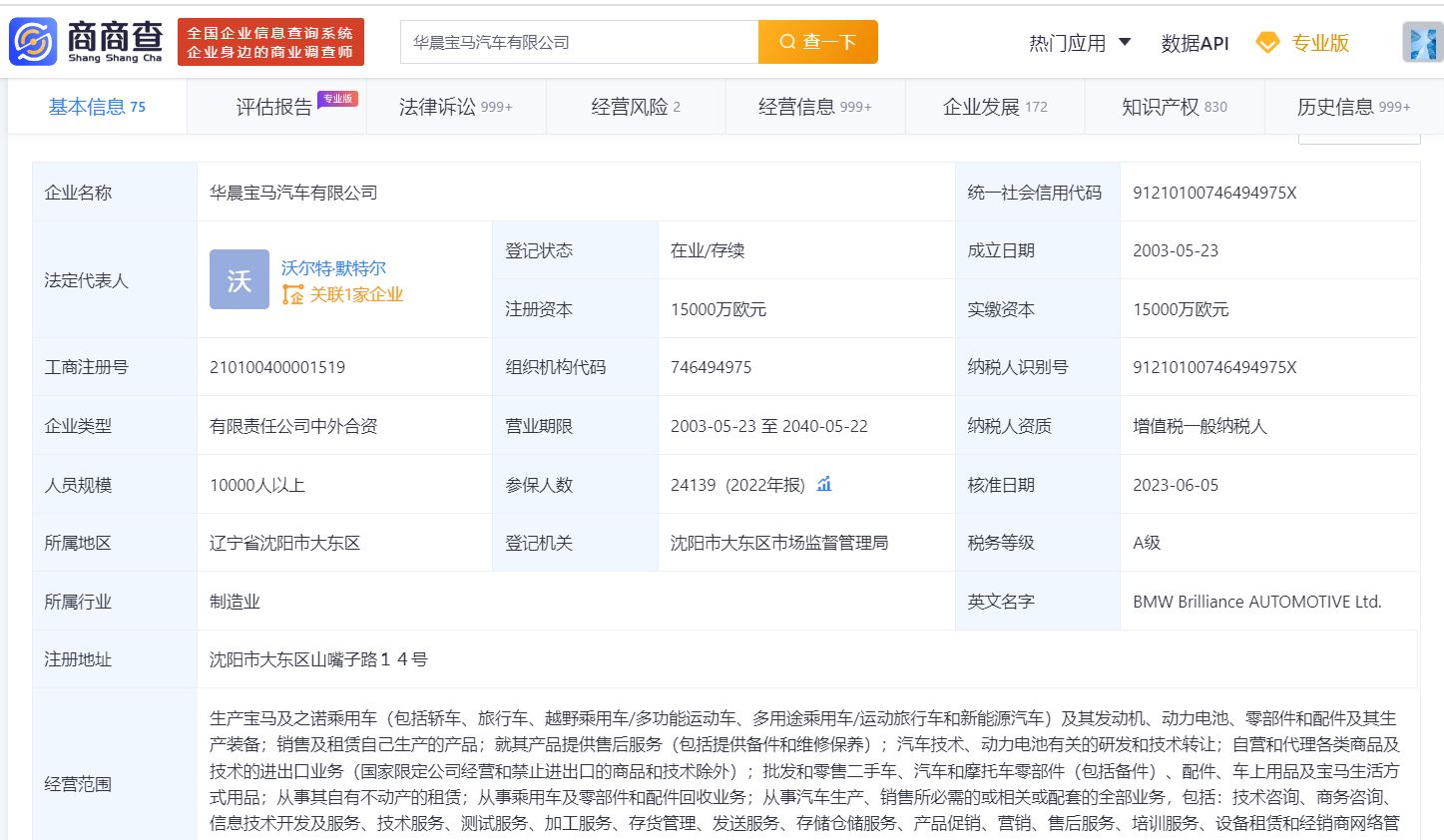1444x840 pixels.
Task: Click the 纳税人资质 value 增值税一般纳税人
Action: 1200,426
